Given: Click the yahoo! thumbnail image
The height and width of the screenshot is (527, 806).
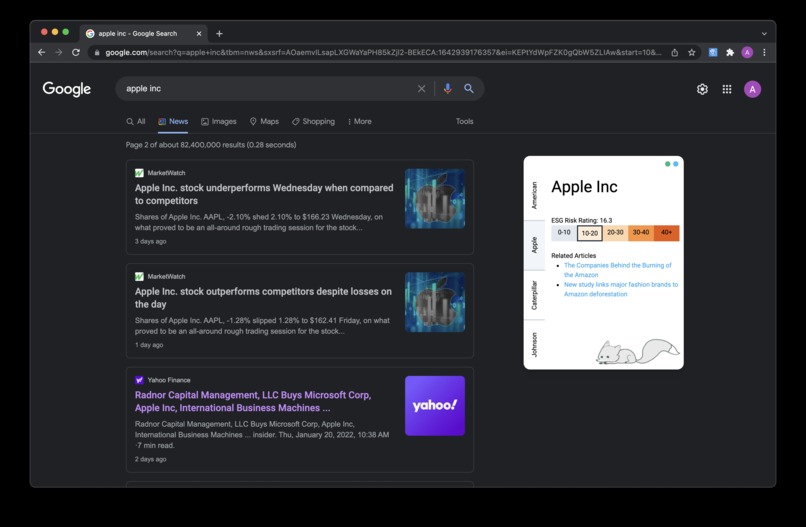Looking at the screenshot, I should pos(435,406).
